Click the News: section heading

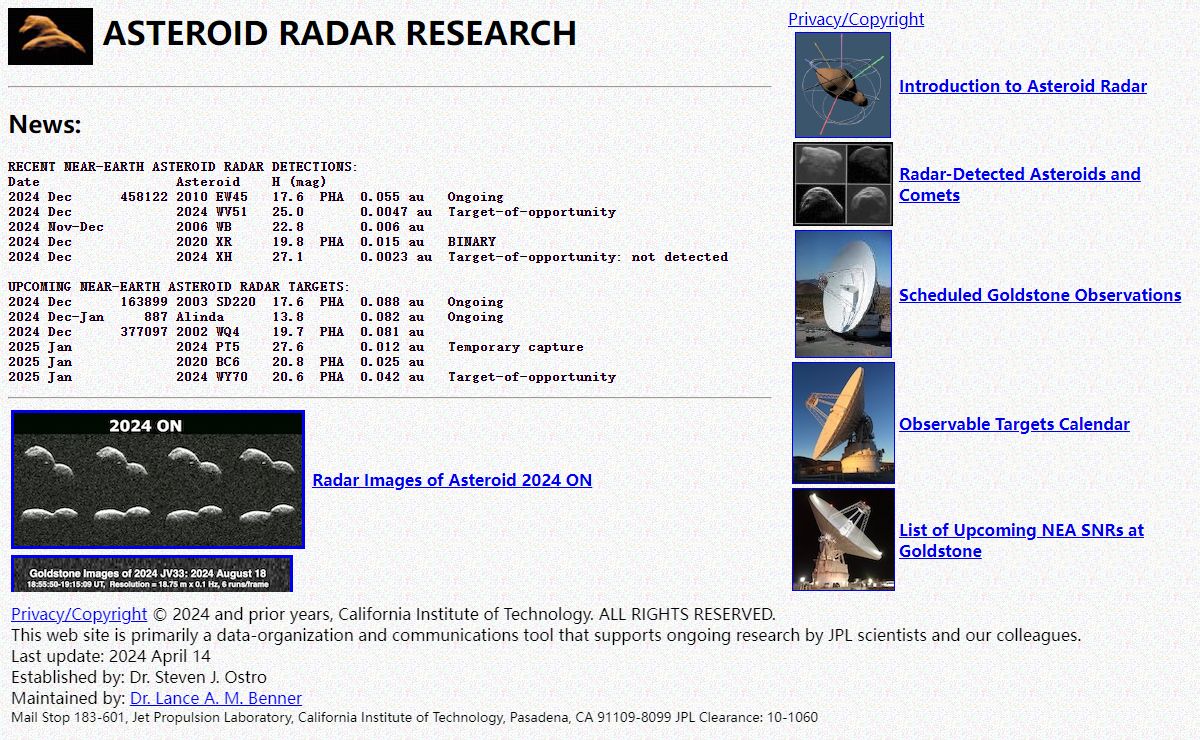(x=45, y=125)
